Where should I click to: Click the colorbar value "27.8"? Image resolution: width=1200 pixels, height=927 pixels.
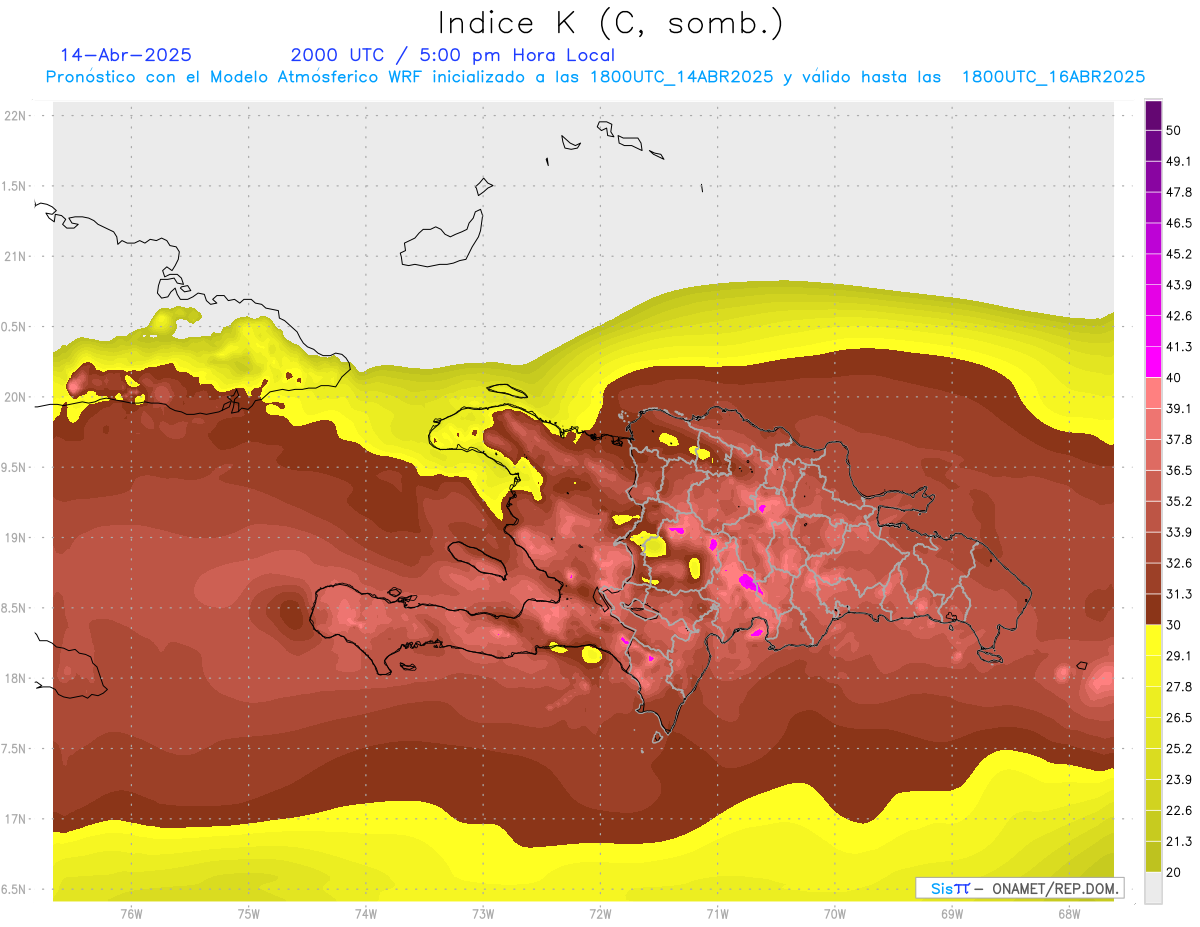tap(1178, 687)
